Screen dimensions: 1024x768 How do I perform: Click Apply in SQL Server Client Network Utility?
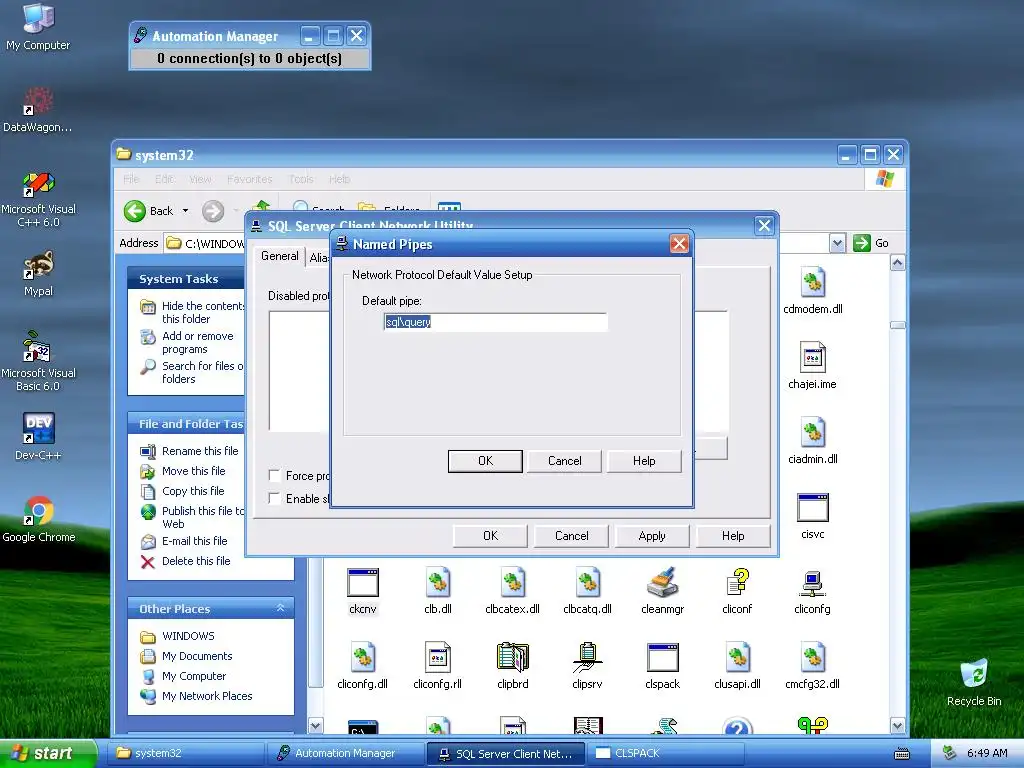click(652, 536)
